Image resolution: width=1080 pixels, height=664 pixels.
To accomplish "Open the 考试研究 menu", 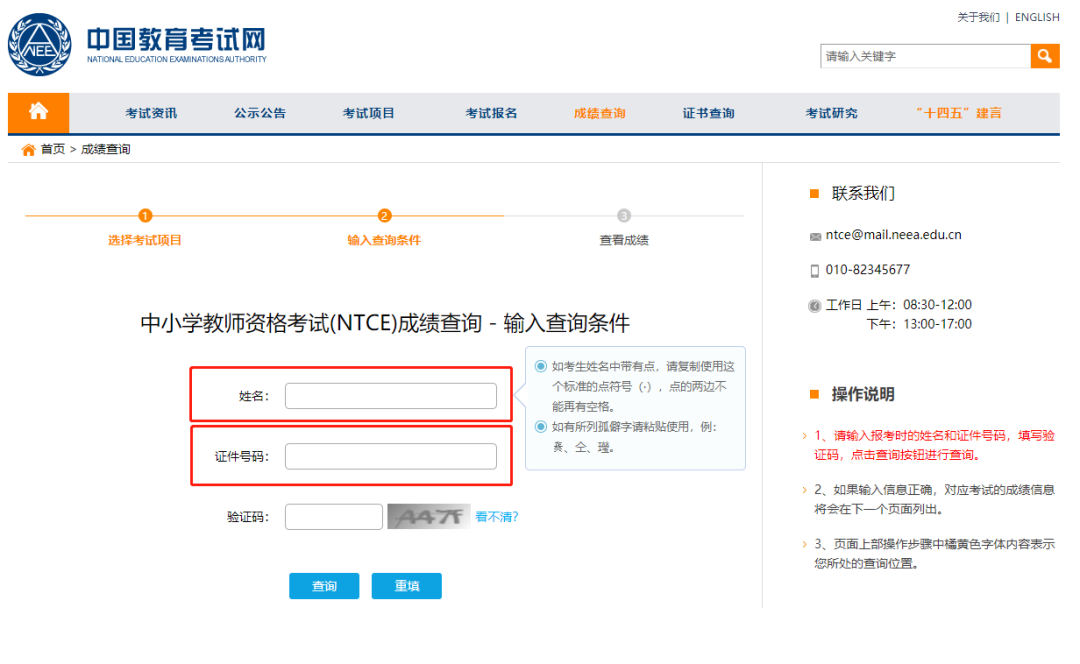I will click(831, 113).
